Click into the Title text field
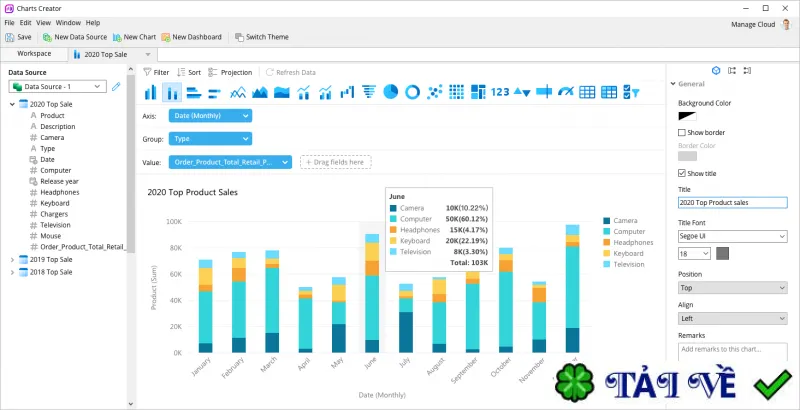Screen dimensions: 800x410 (733, 203)
